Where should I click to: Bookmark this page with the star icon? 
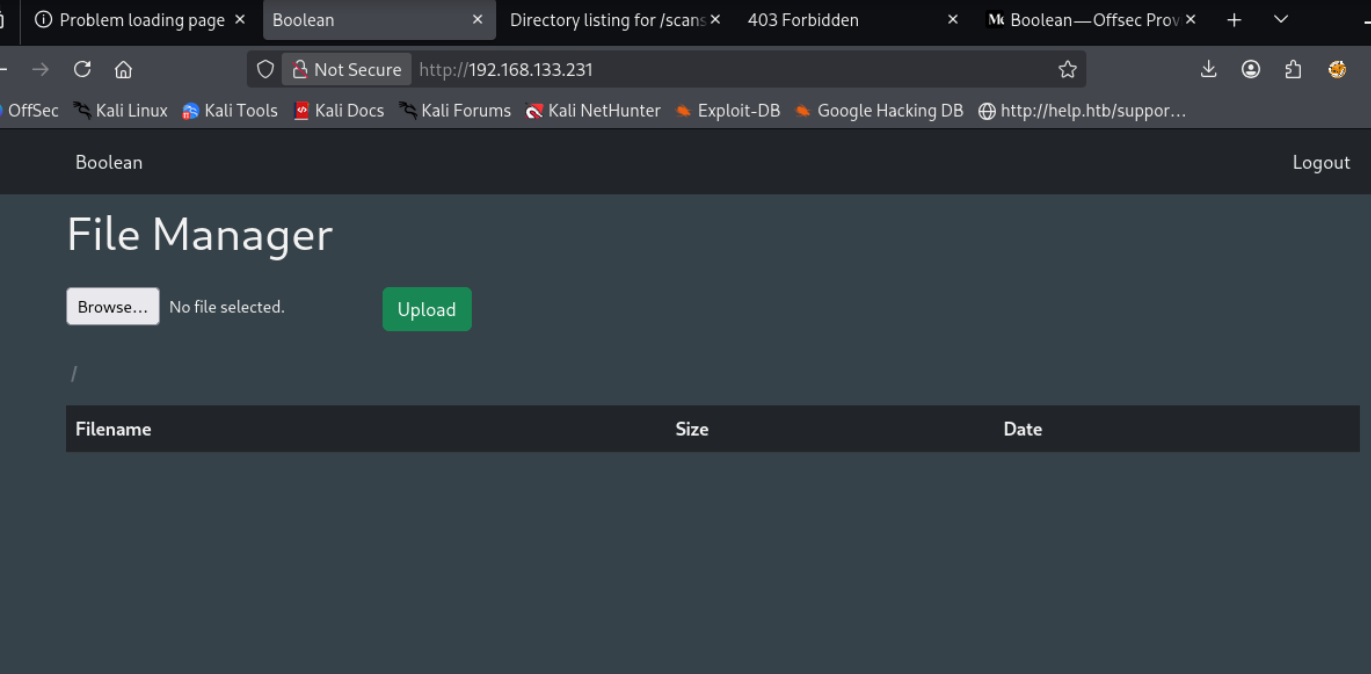pos(1067,69)
